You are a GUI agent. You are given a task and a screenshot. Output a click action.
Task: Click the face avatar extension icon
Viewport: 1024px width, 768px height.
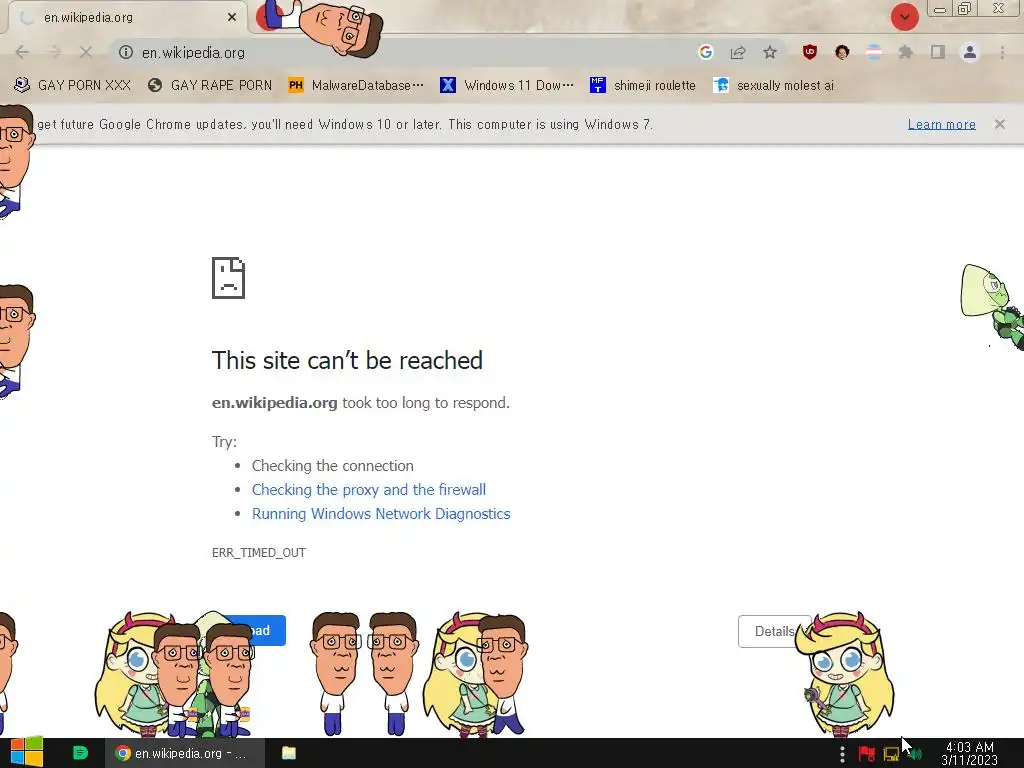click(x=842, y=52)
